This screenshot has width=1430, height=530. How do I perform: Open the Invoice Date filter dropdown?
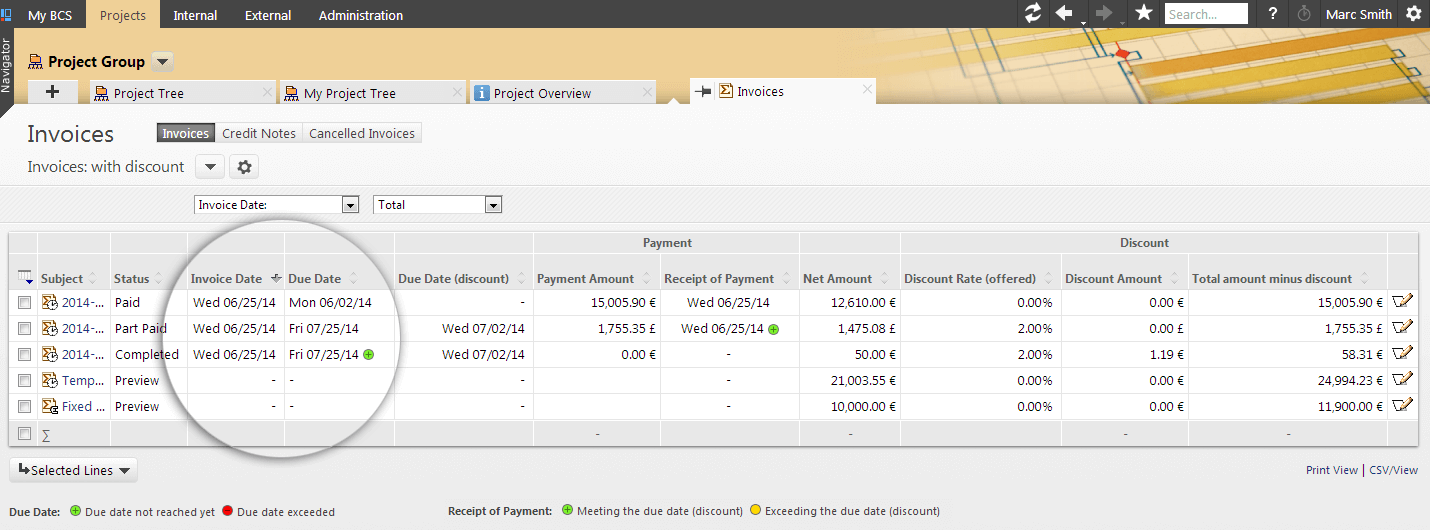[350, 205]
